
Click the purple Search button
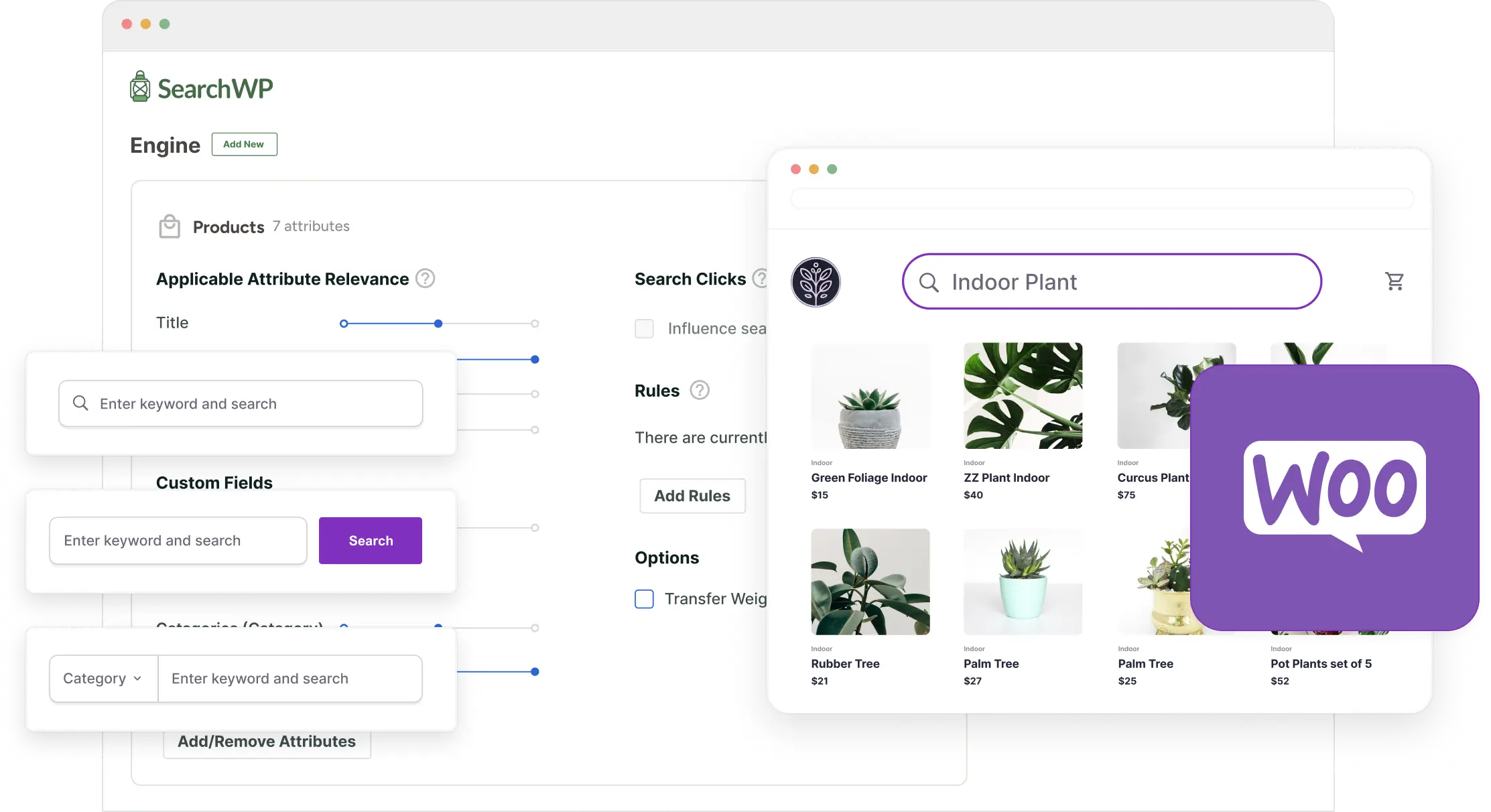coord(371,541)
